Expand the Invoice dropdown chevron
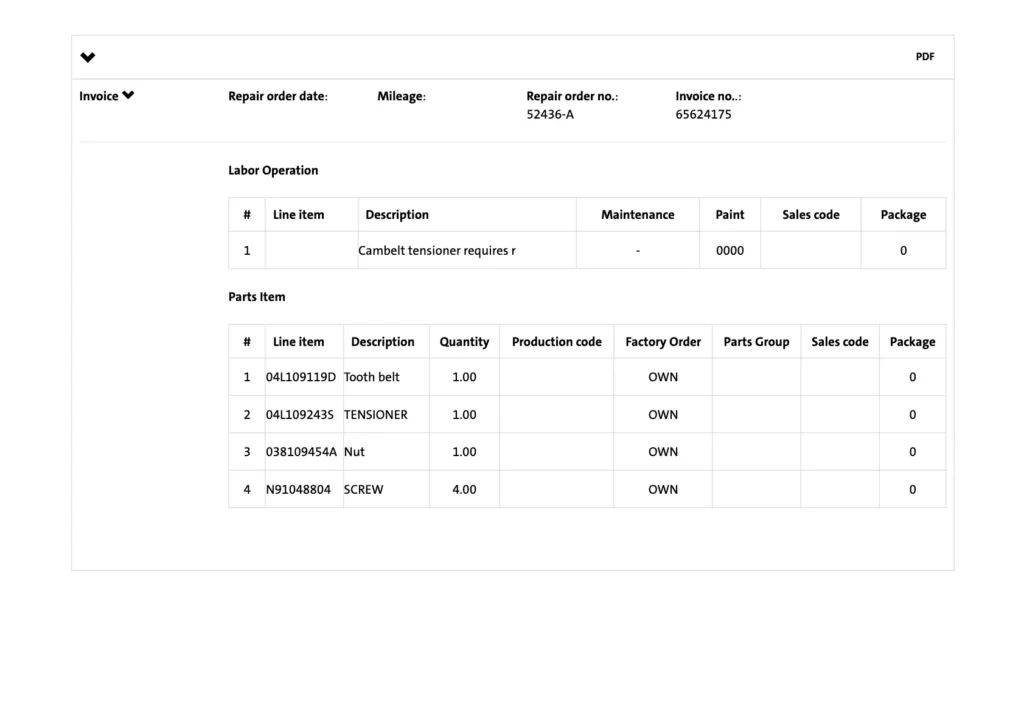Screen dimensions: 1024x723 tap(128, 96)
